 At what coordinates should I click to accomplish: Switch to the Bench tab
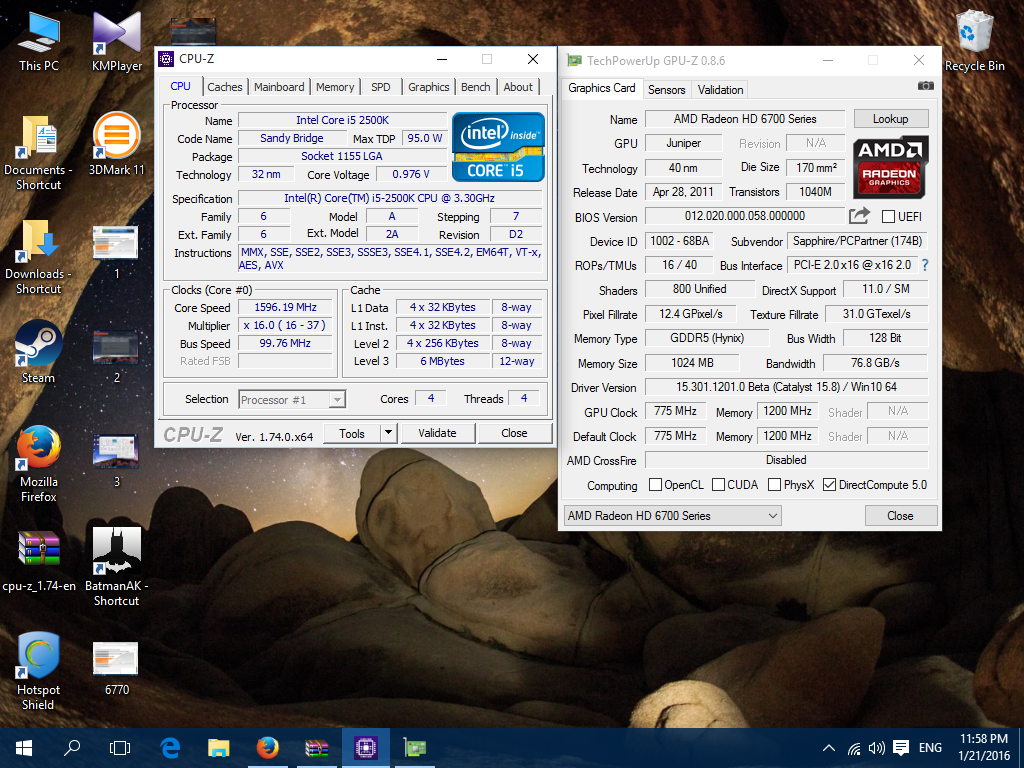point(475,87)
